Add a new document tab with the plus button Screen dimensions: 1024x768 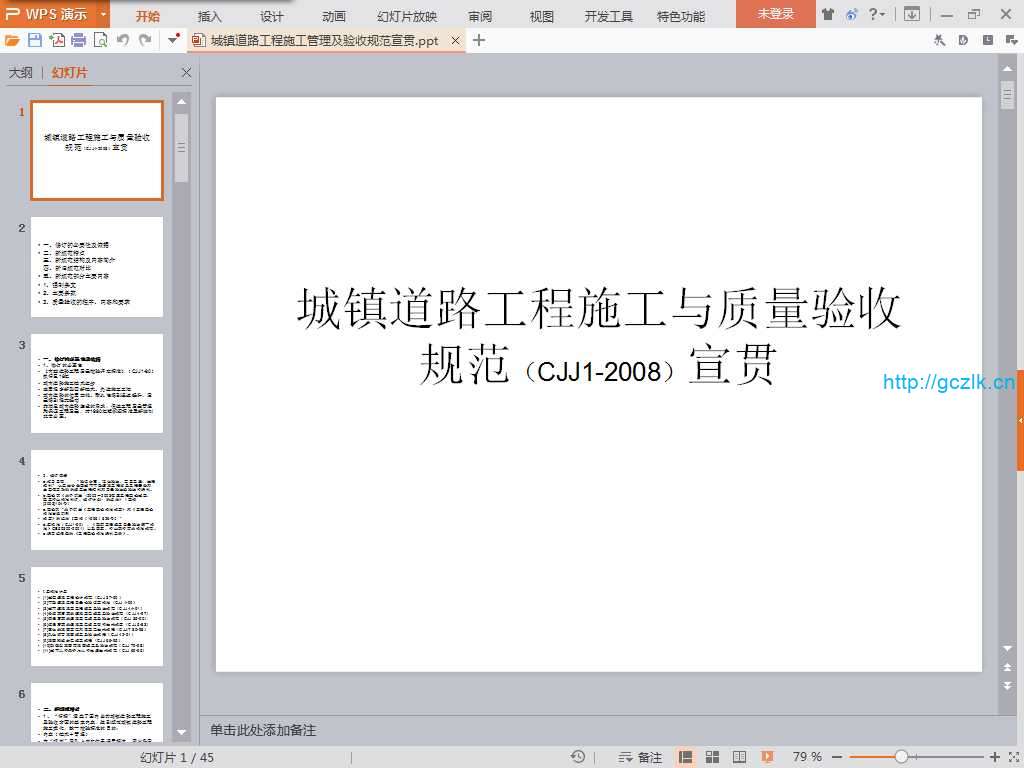coord(479,40)
